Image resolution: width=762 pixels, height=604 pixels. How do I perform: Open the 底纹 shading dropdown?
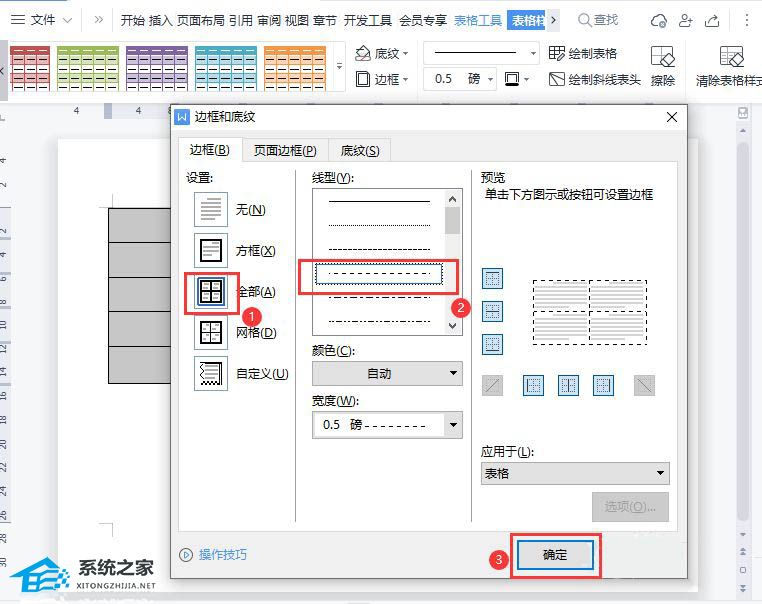point(381,53)
